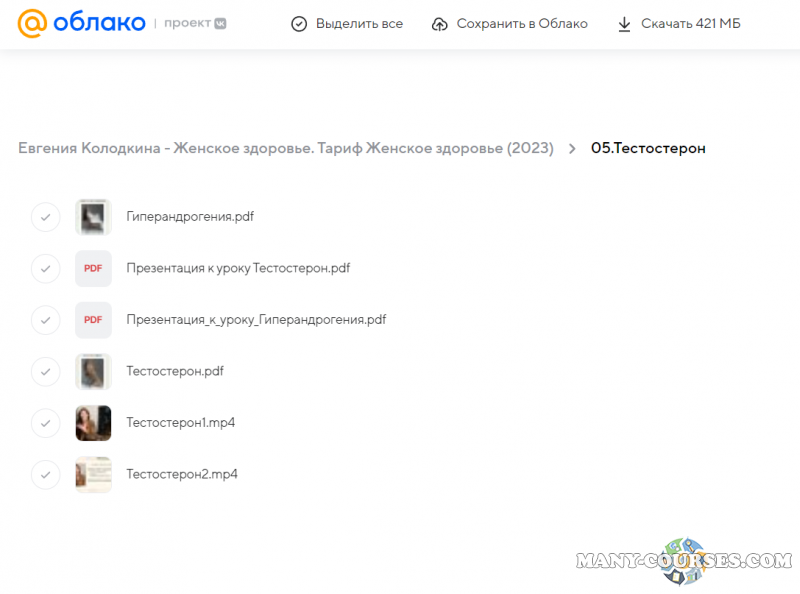The height and width of the screenshot is (594, 800).
Task: Click the download arrow icon
Action: (624, 24)
